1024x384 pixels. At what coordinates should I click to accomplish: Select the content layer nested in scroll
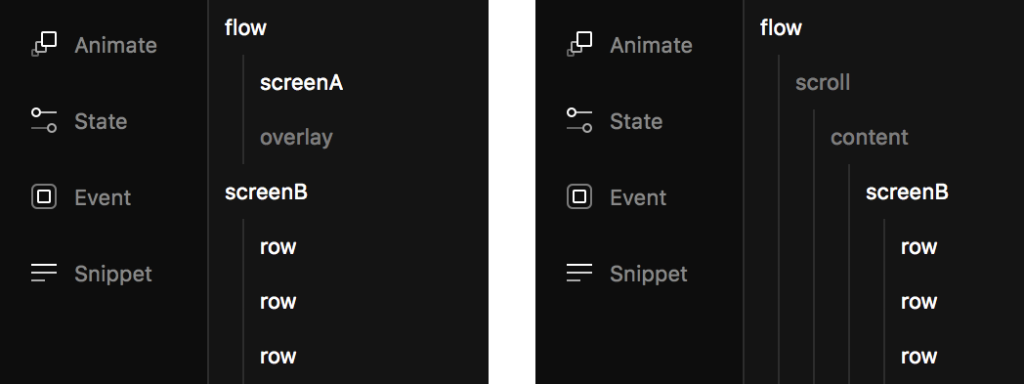point(869,138)
